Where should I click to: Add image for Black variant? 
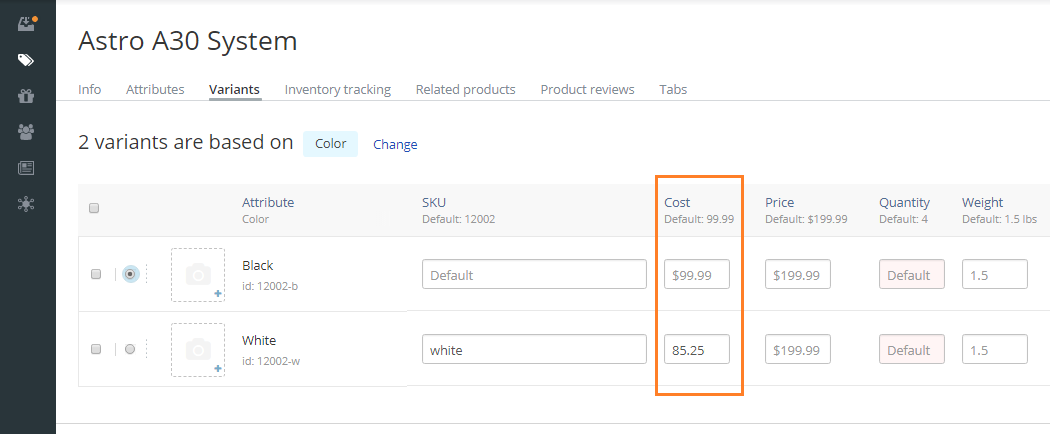point(198,275)
